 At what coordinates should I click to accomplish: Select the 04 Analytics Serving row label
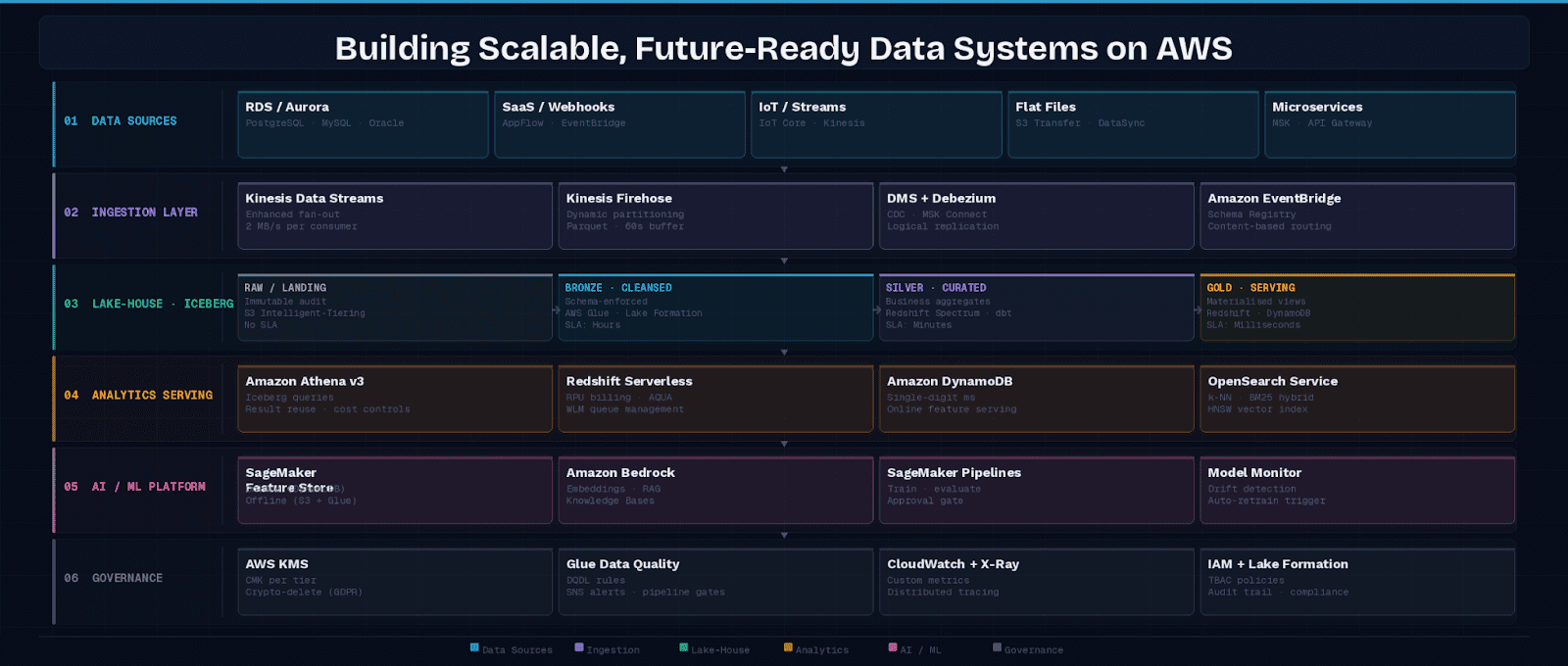click(138, 396)
